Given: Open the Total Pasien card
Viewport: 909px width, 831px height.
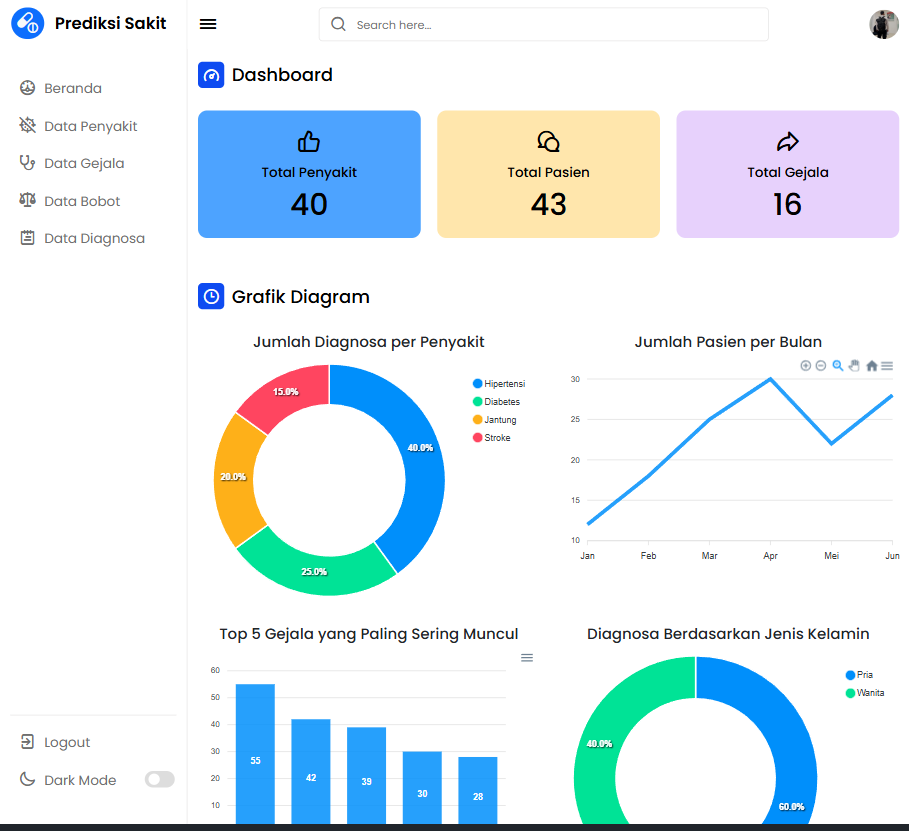Looking at the screenshot, I should [548, 174].
